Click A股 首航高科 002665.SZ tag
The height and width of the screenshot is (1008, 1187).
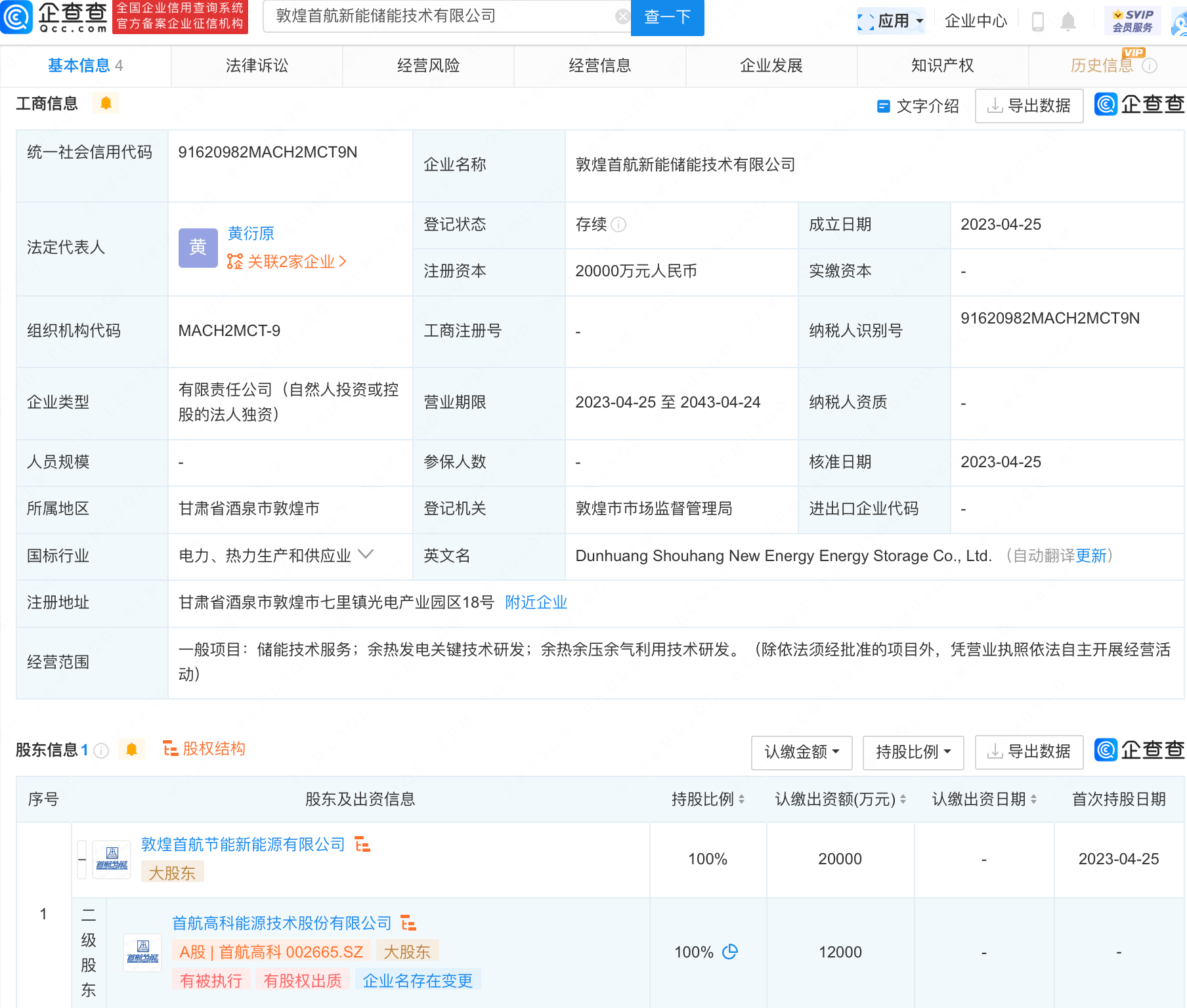coord(271,952)
